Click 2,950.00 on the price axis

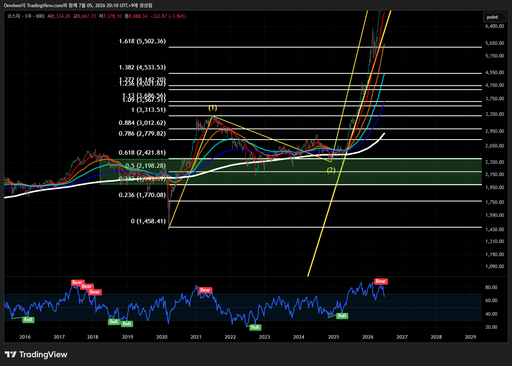tap(495, 131)
